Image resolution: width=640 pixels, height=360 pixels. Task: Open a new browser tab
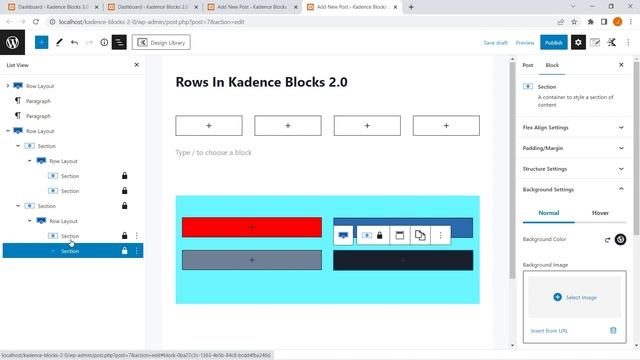[411, 7]
